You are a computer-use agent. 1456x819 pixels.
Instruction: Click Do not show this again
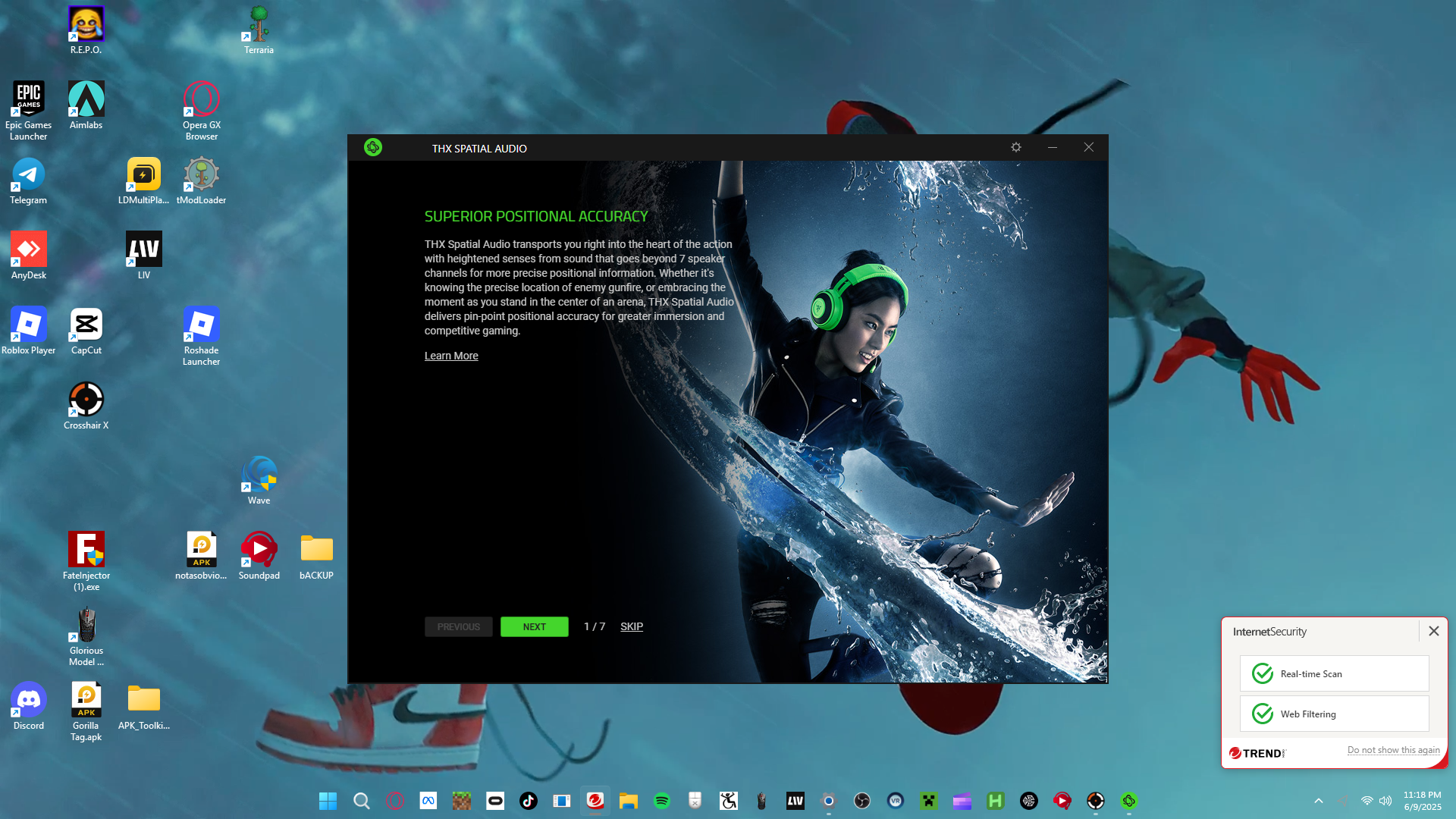click(1393, 750)
